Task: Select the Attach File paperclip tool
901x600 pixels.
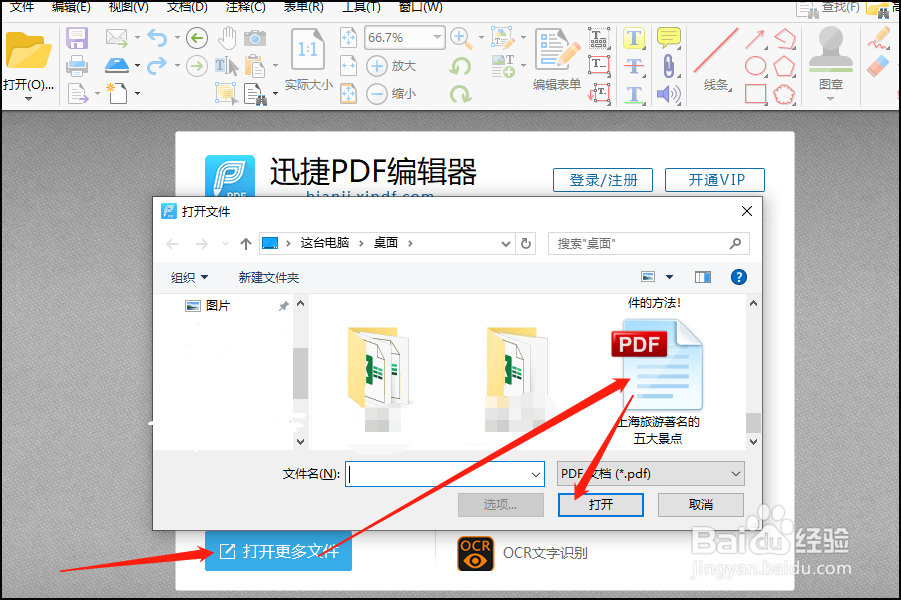Action: [668, 66]
